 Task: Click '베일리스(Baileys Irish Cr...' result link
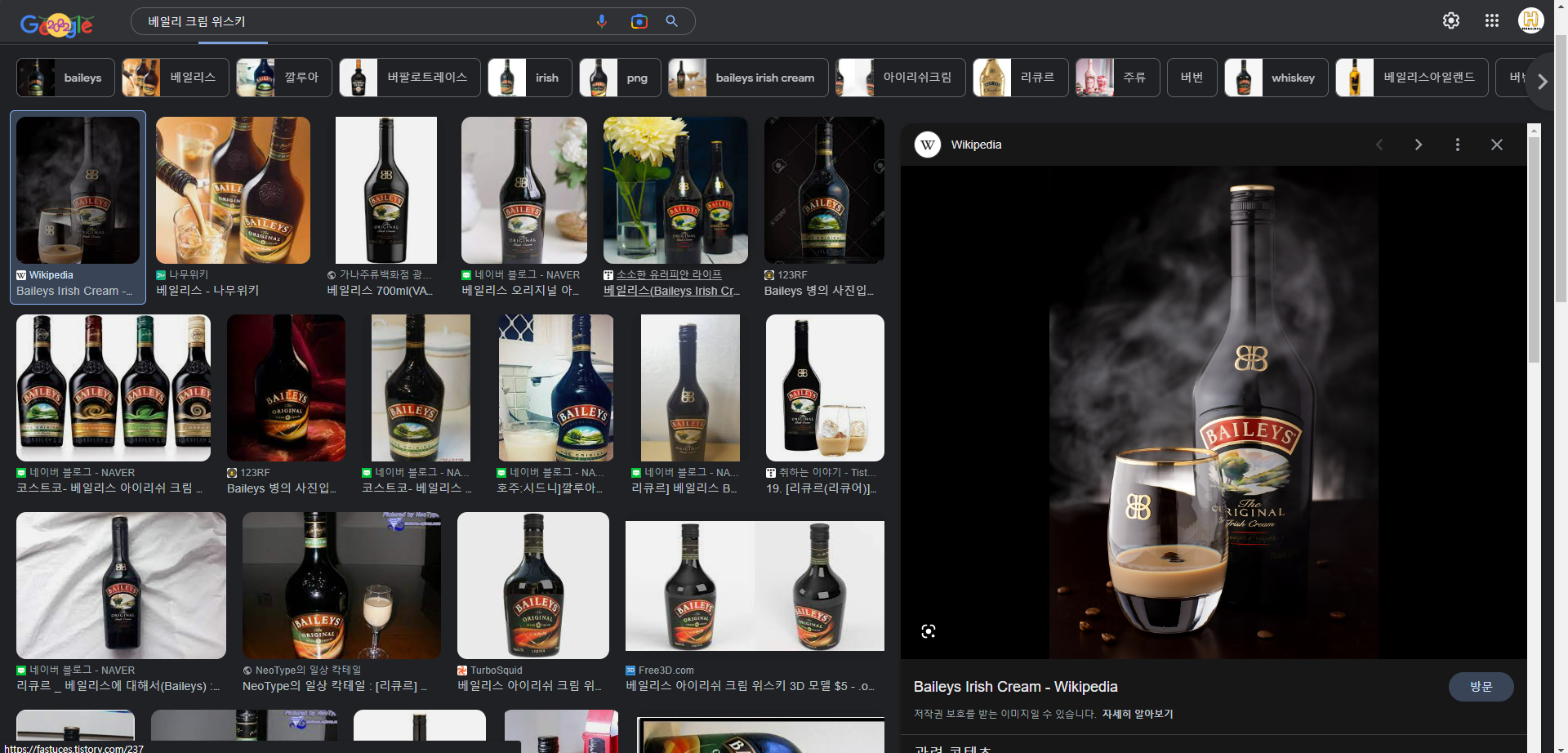(x=671, y=291)
